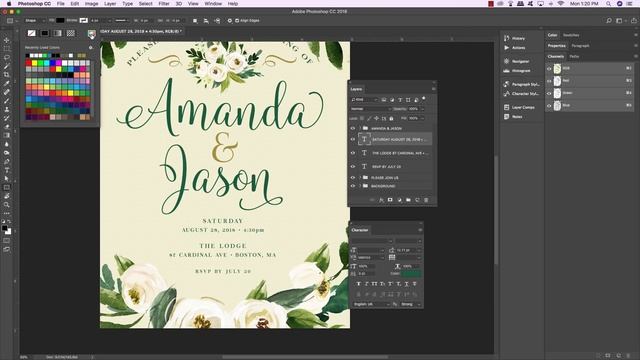Image resolution: width=640 pixels, height=360 pixels.
Task: Toggle visibility of Red channel
Action: [549, 81]
